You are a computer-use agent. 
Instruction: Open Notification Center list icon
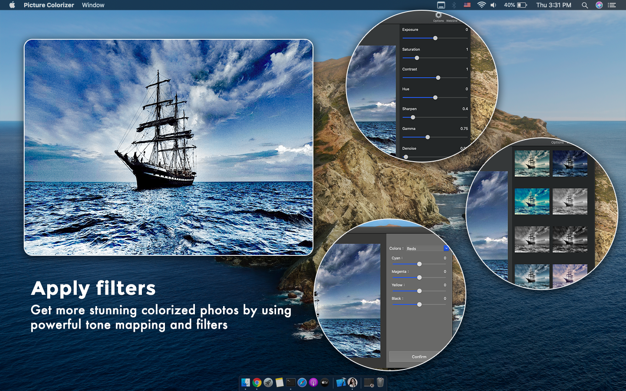(612, 5)
